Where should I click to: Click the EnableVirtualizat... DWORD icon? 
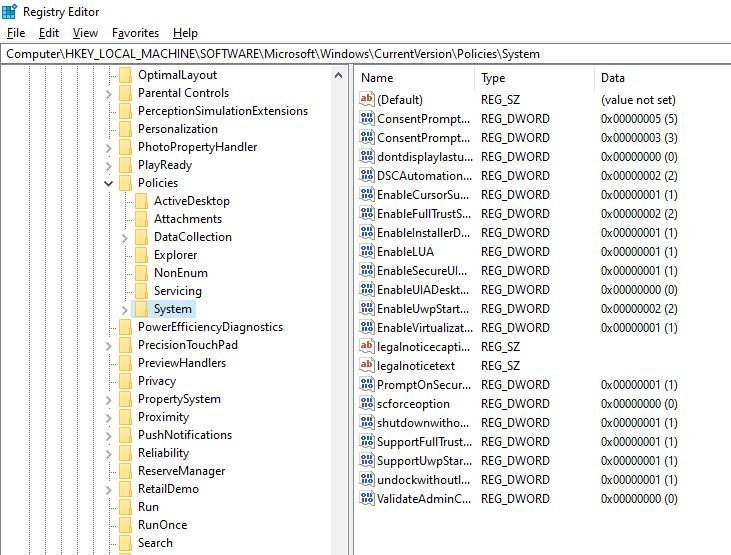pos(367,327)
